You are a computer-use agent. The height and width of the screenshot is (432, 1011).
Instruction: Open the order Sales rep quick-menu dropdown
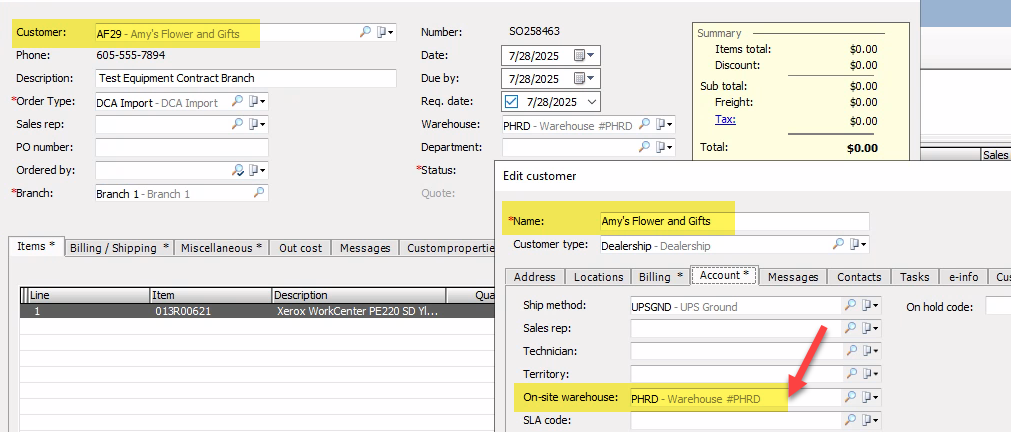click(x=258, y=124)
